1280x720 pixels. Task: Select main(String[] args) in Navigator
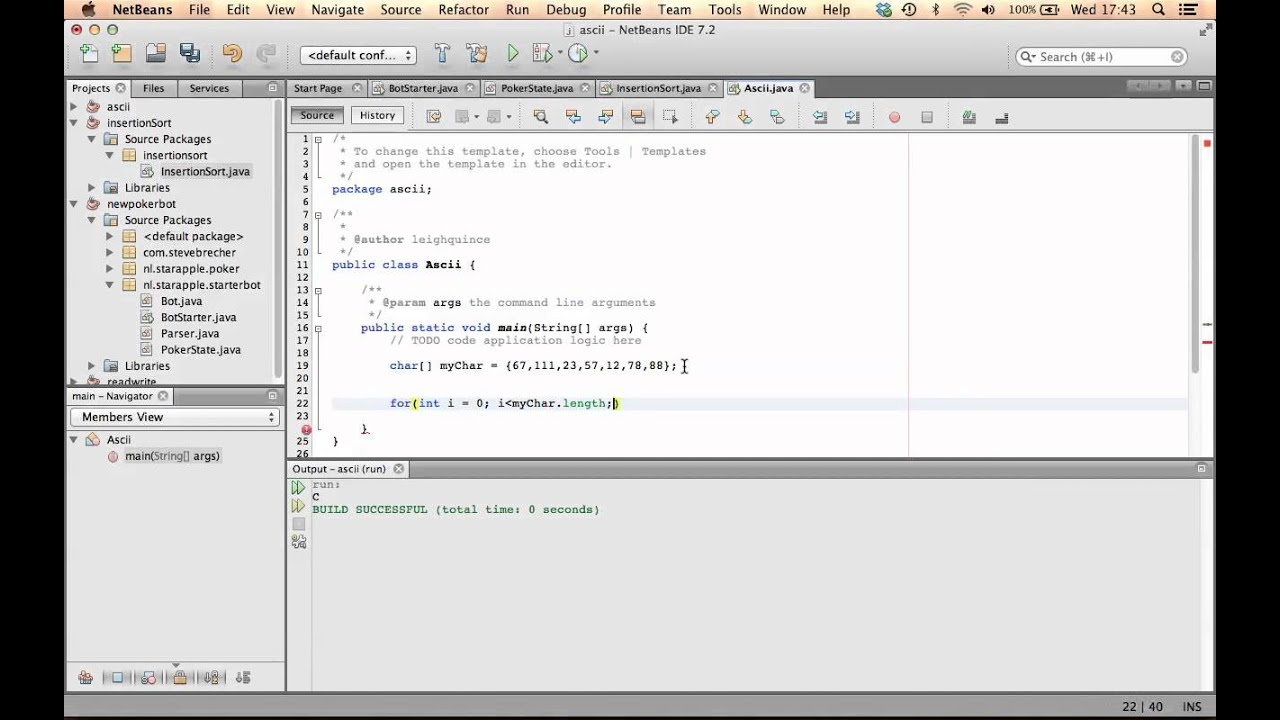tap(171, 456)
